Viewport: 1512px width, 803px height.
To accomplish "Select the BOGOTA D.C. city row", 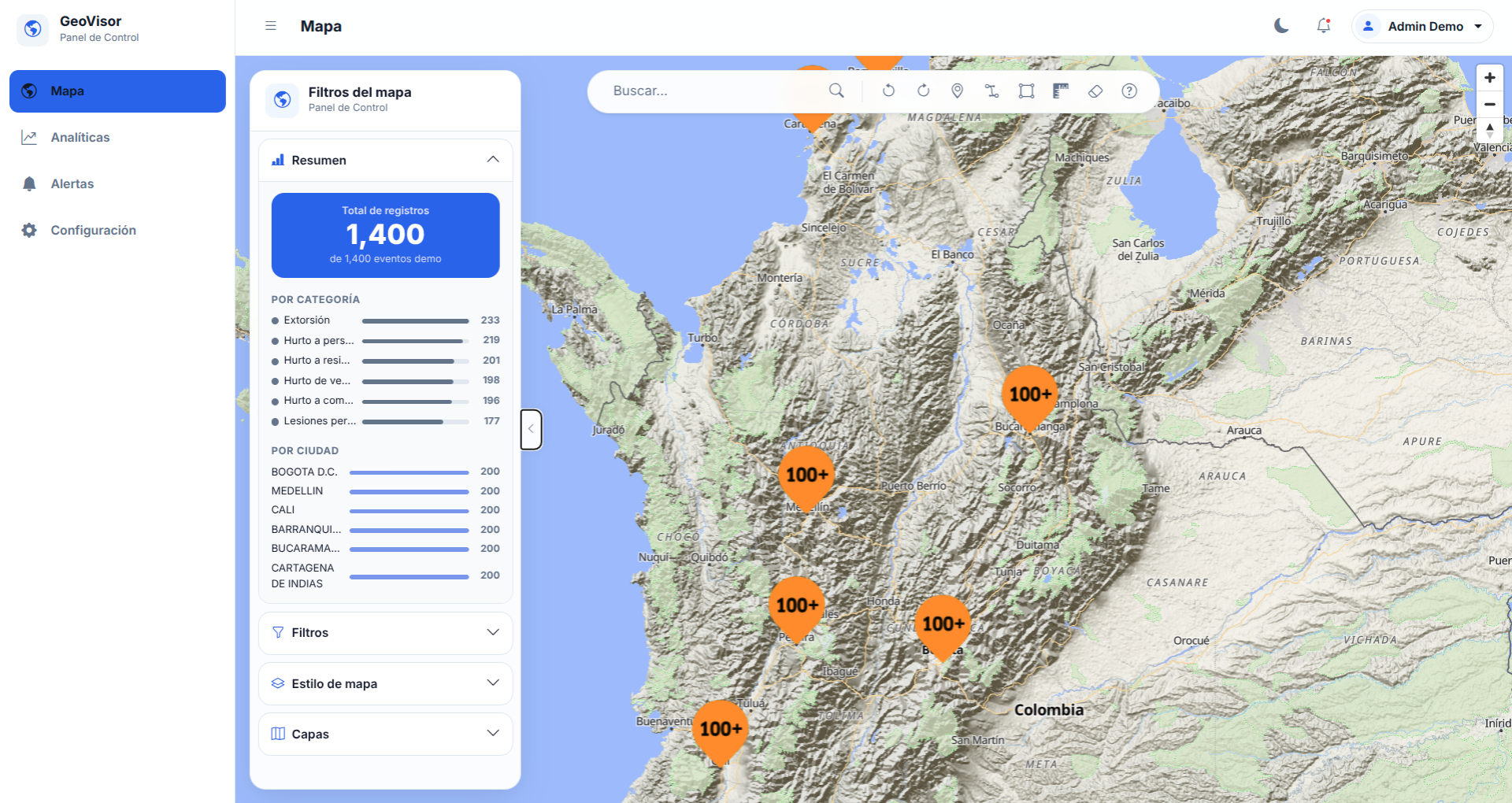I will click(386, 472).
